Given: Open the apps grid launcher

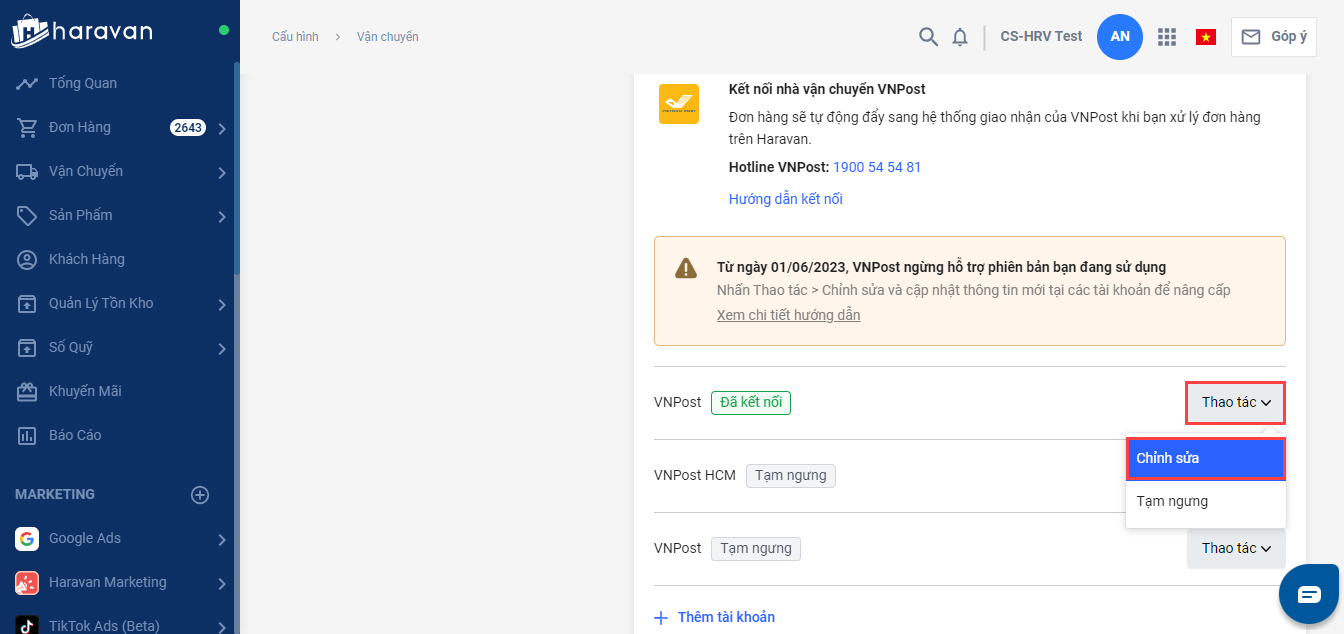Looking at the screenshot, I should click(x=1166, y=37).
